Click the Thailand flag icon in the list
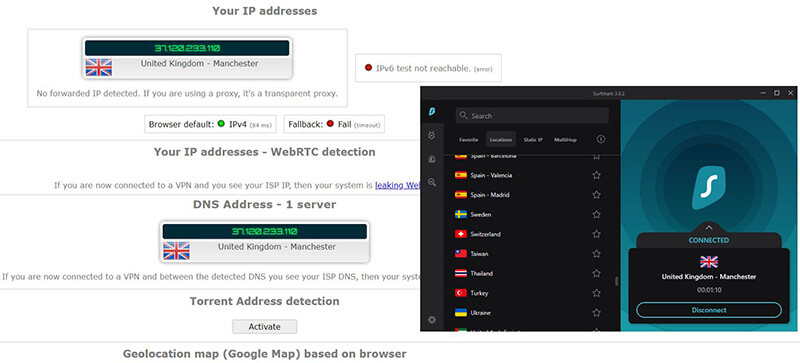The height and width of the screenshot is (363, 800). [461, 273]
